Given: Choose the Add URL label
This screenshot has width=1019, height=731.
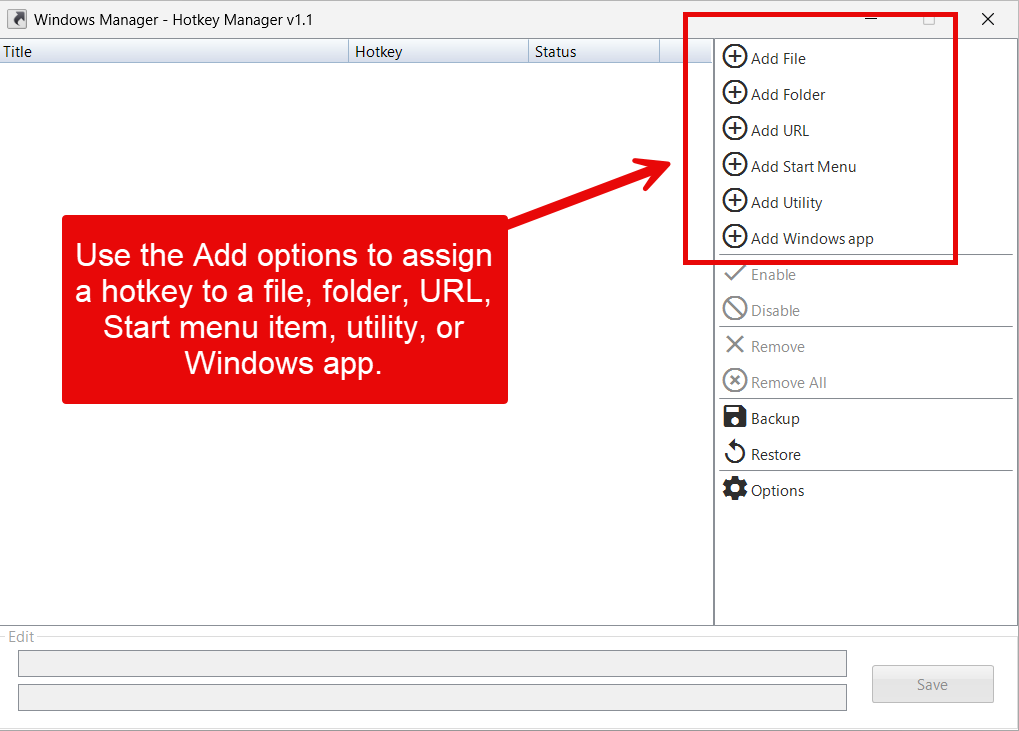Looking at the screenshot, I should [x=780, y=131].
